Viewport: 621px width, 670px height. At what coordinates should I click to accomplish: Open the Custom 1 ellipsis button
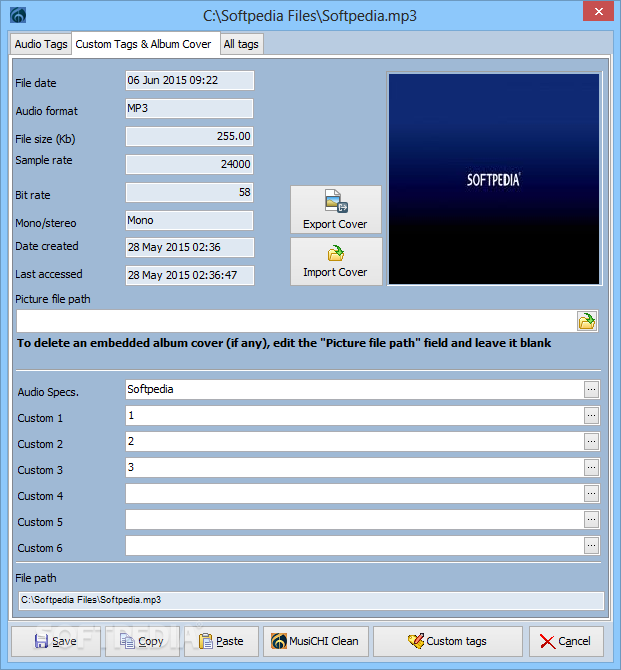pos(591,416)
